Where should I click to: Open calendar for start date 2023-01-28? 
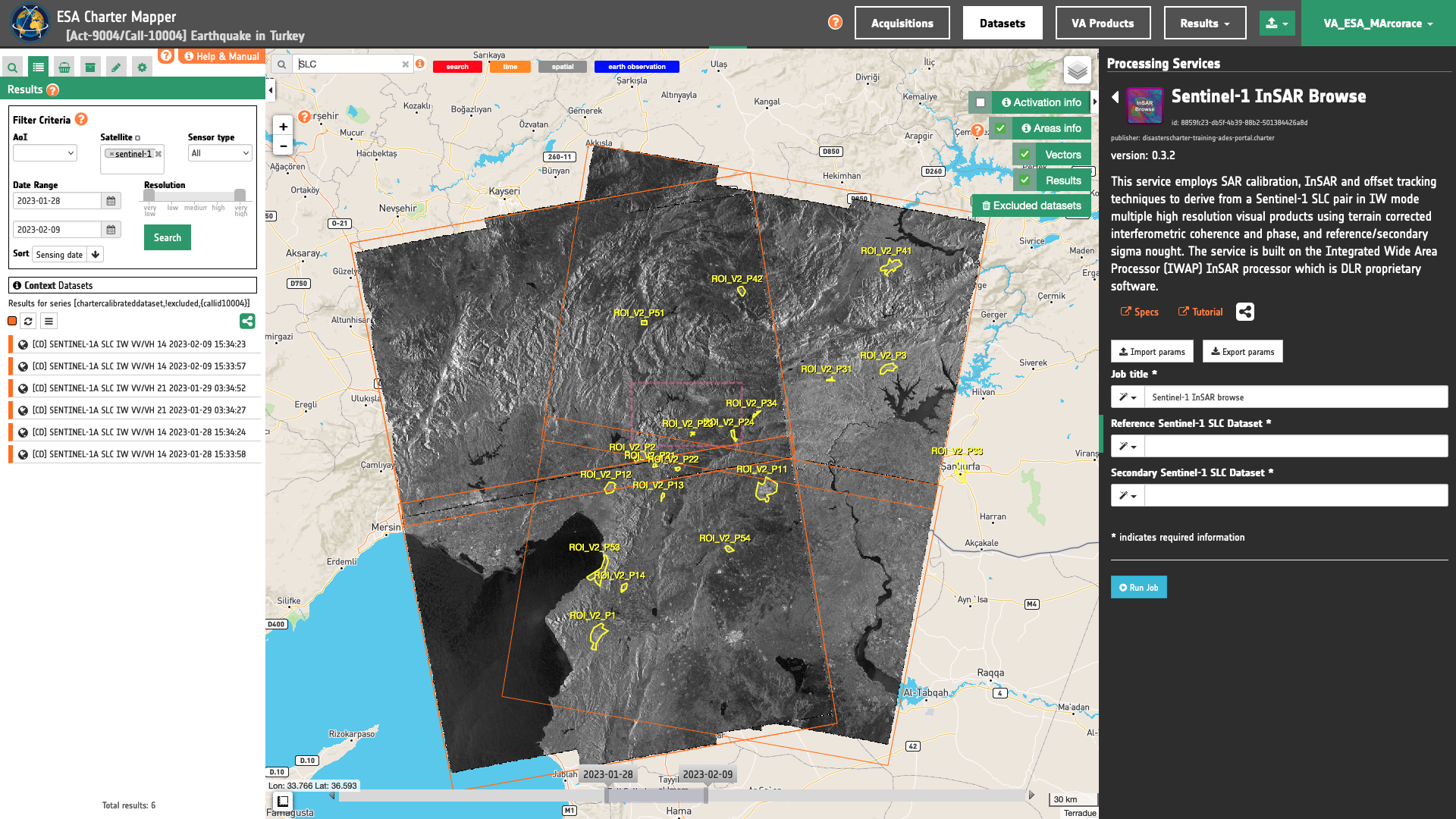(x=111, y=201)
